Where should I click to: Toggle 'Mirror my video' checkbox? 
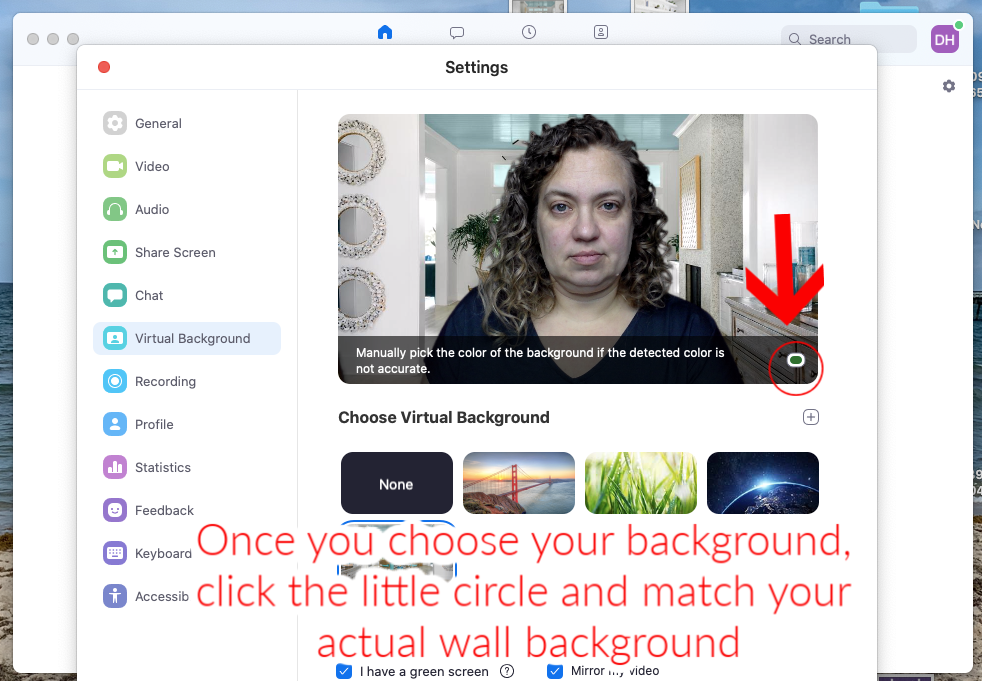click(555, 671)
